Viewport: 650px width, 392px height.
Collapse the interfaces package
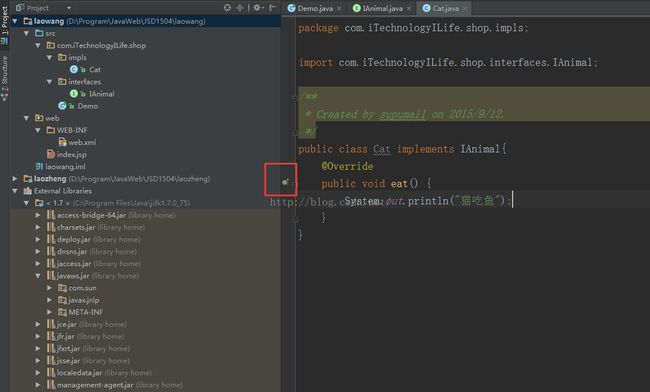point(50,82)
